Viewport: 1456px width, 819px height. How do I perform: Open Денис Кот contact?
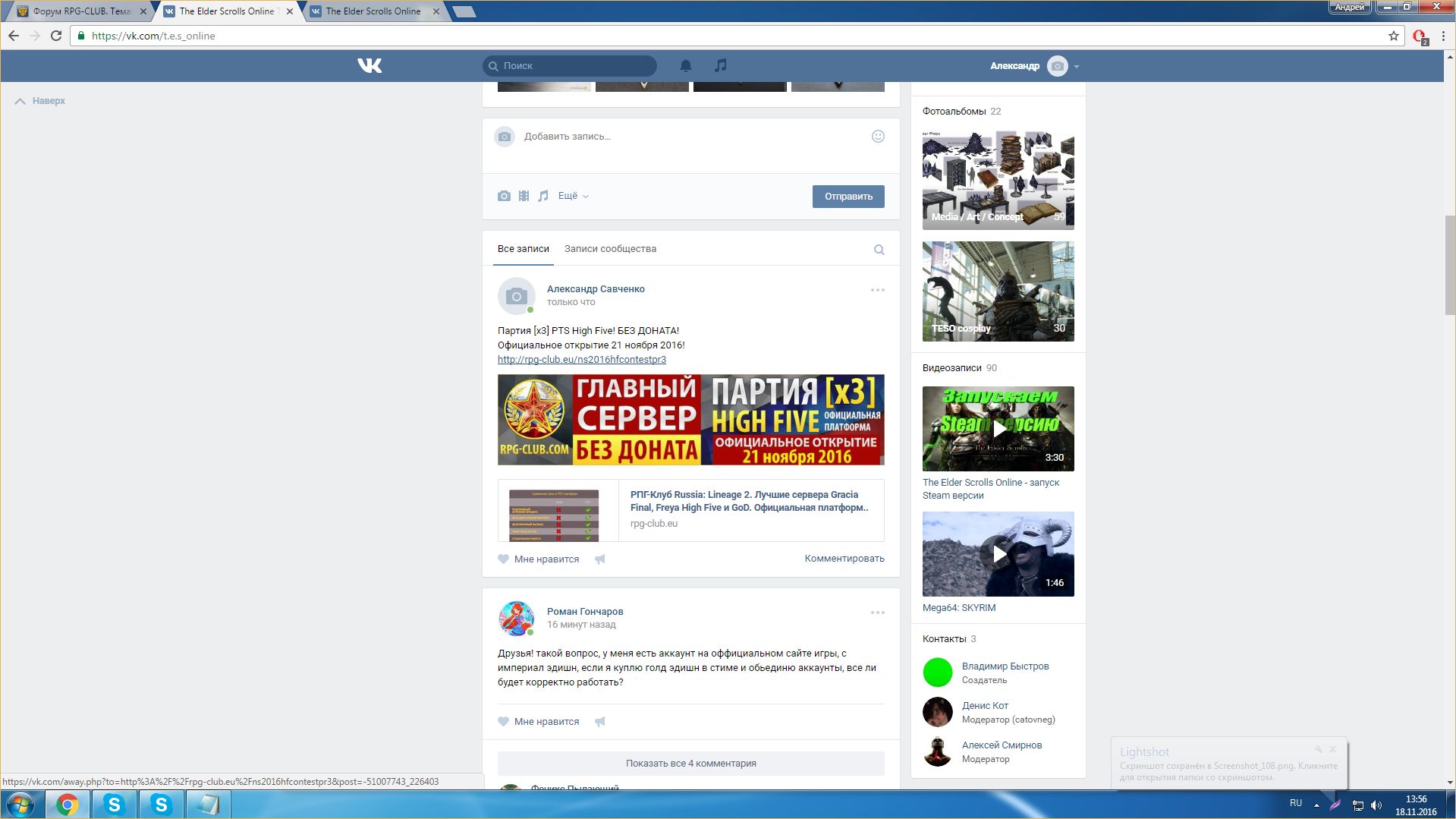[985, 706]
